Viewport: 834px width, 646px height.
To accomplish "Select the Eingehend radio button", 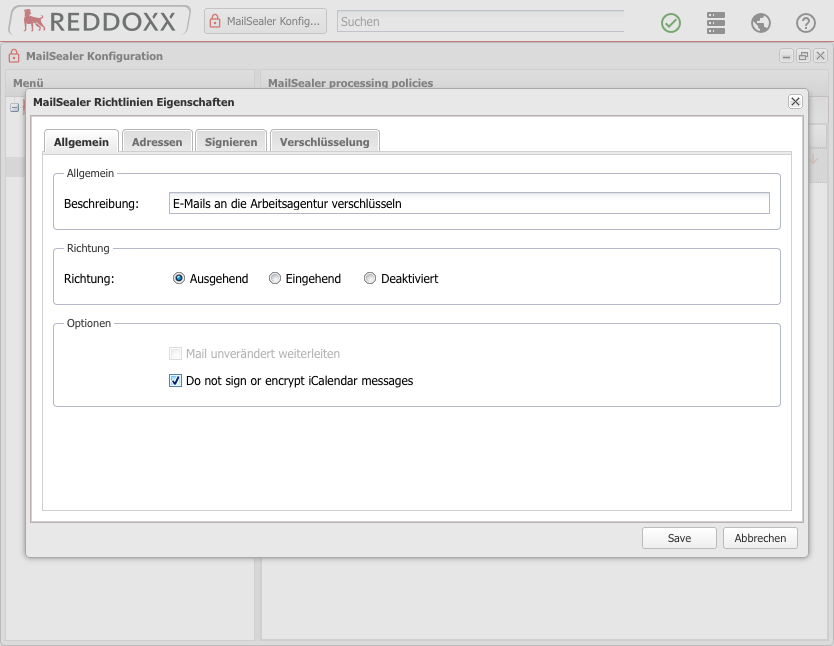I will [274, 278].
